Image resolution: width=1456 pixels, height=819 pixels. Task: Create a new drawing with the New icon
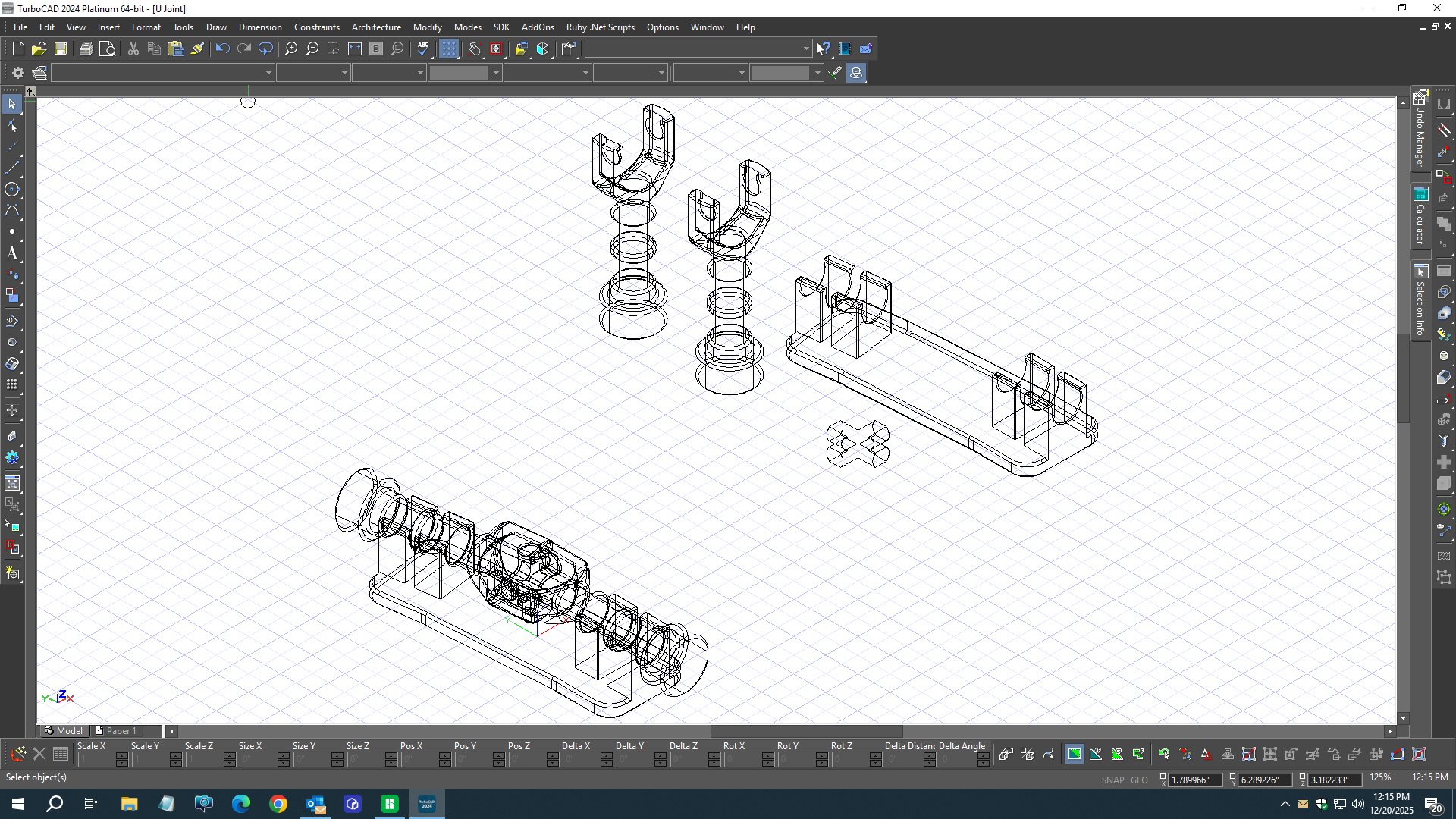[x=18, y=49]
